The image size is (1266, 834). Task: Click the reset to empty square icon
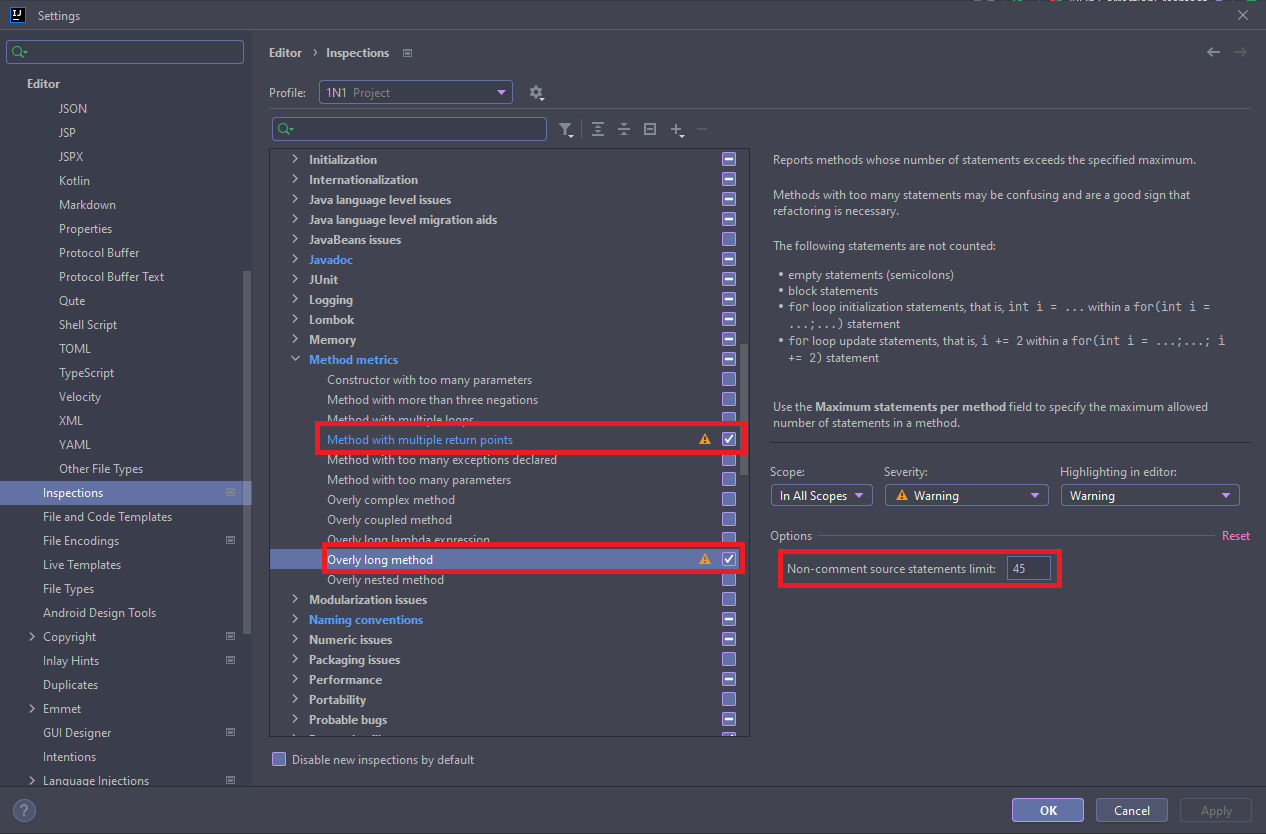[650, 129]
